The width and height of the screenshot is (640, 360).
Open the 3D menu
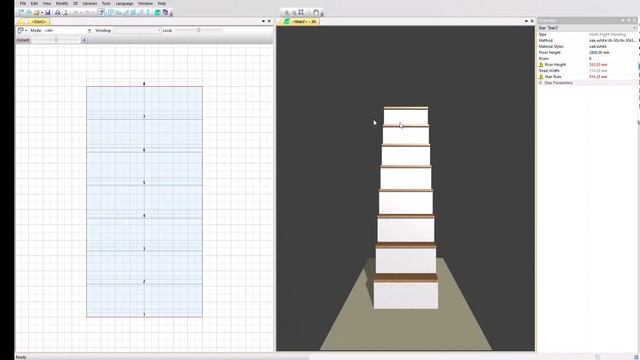pyautogui.click(x=76, y=3)
